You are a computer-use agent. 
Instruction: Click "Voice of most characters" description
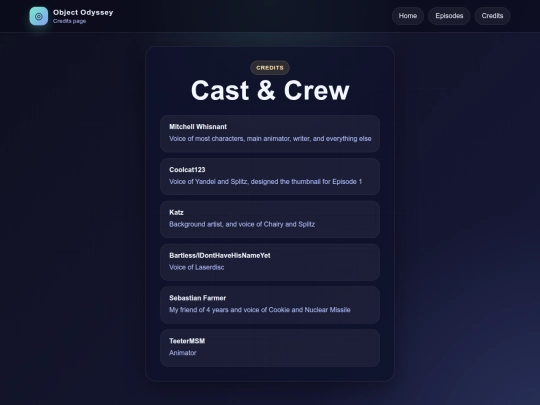point(270,139)
